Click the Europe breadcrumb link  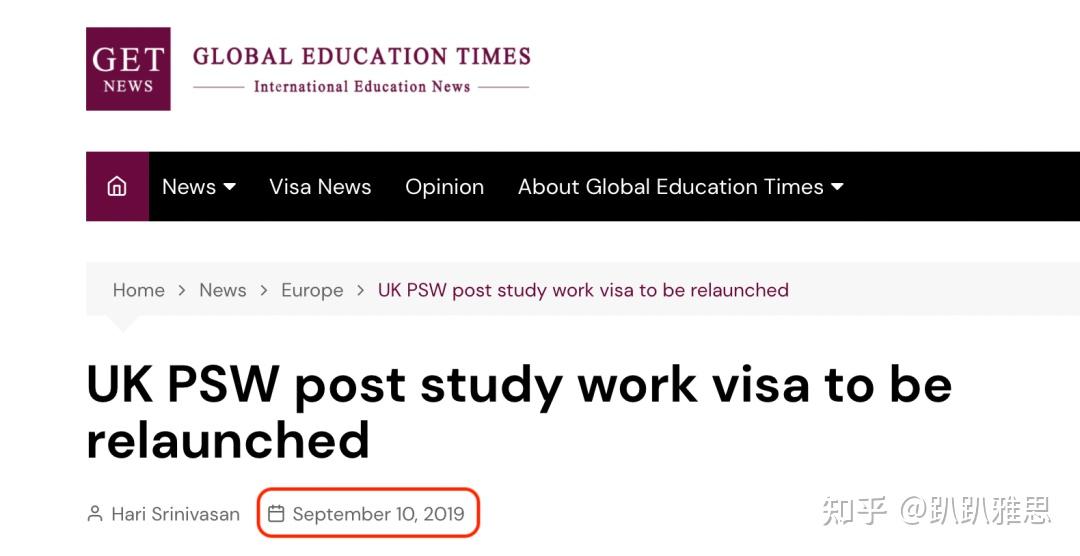coord(312,290)
